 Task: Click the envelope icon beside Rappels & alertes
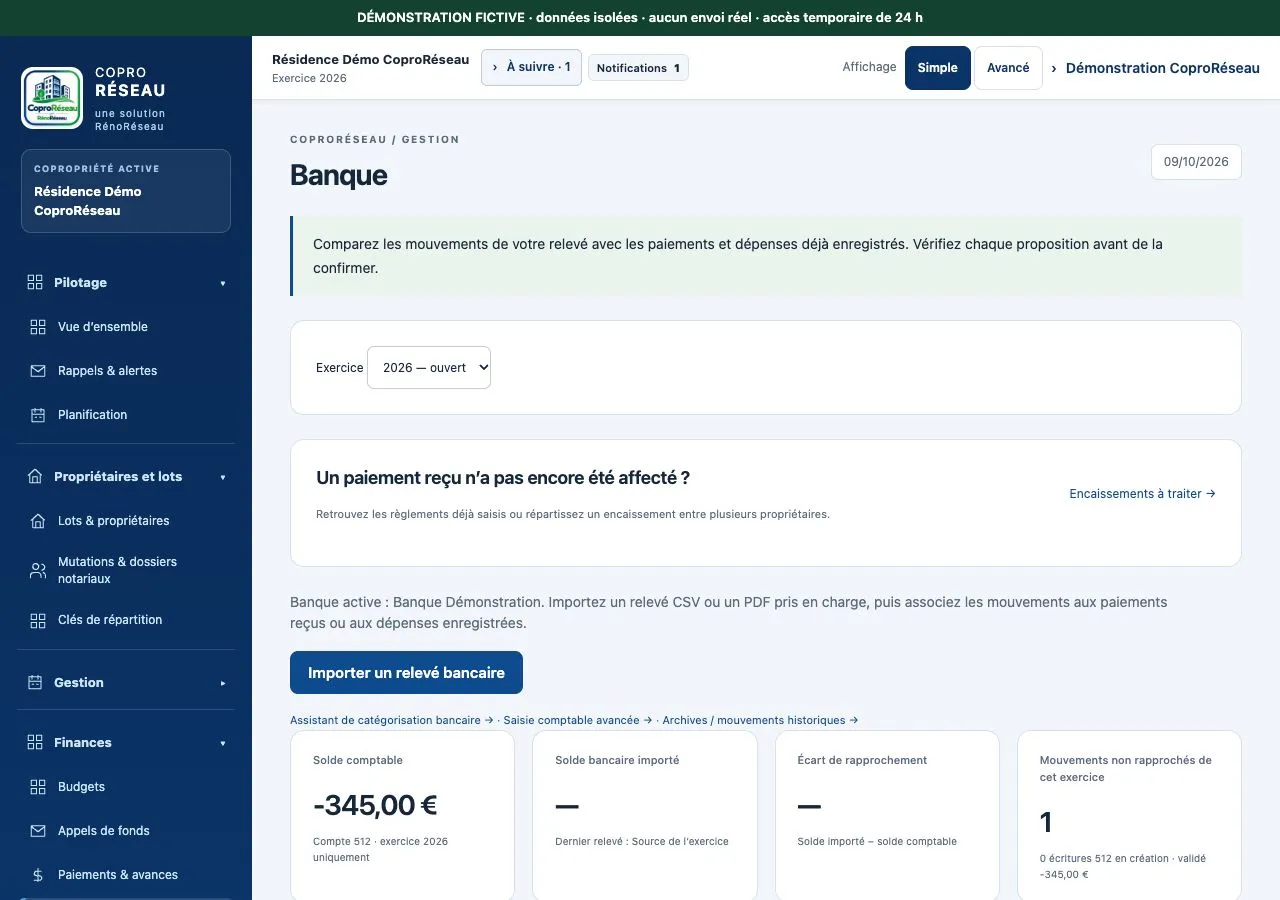(x=38, y=371)
